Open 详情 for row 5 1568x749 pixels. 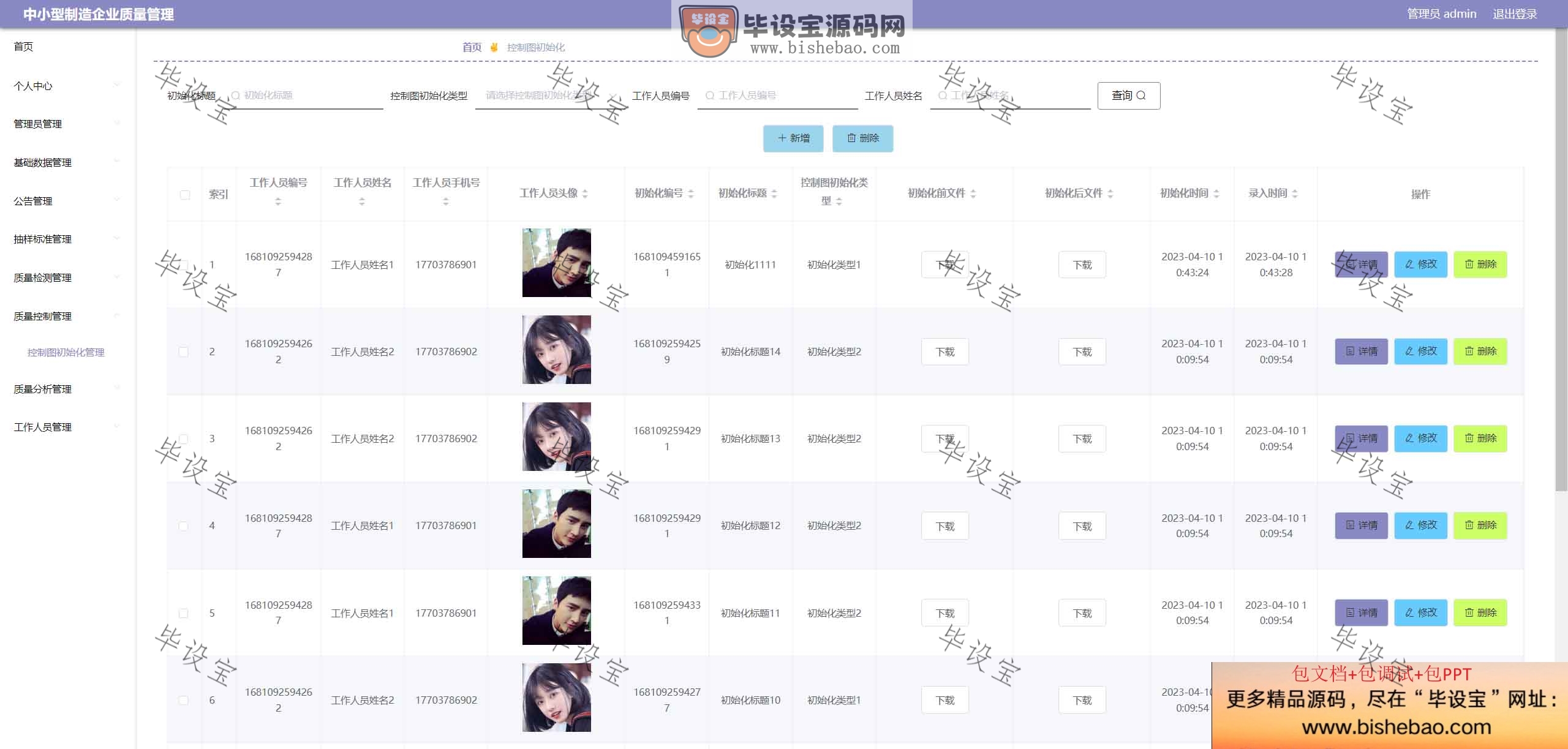coord(1361,612)
